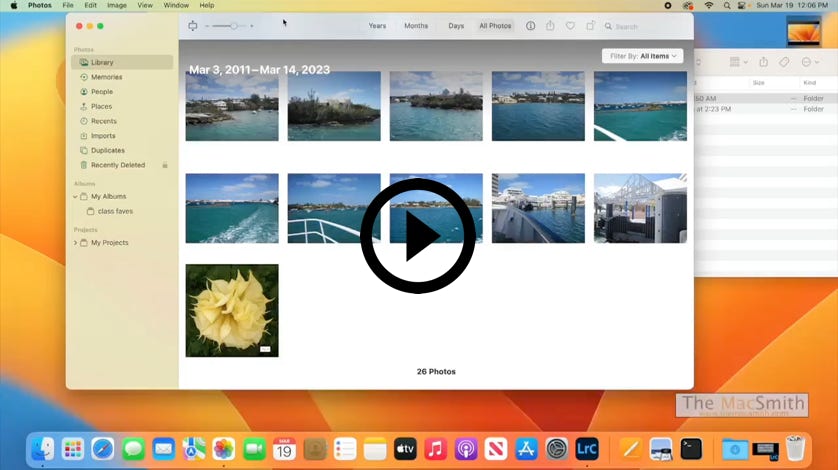This screenshot has width=838, height=470.
Task: Switch to the Years view
Action: (x=377, y=26)
